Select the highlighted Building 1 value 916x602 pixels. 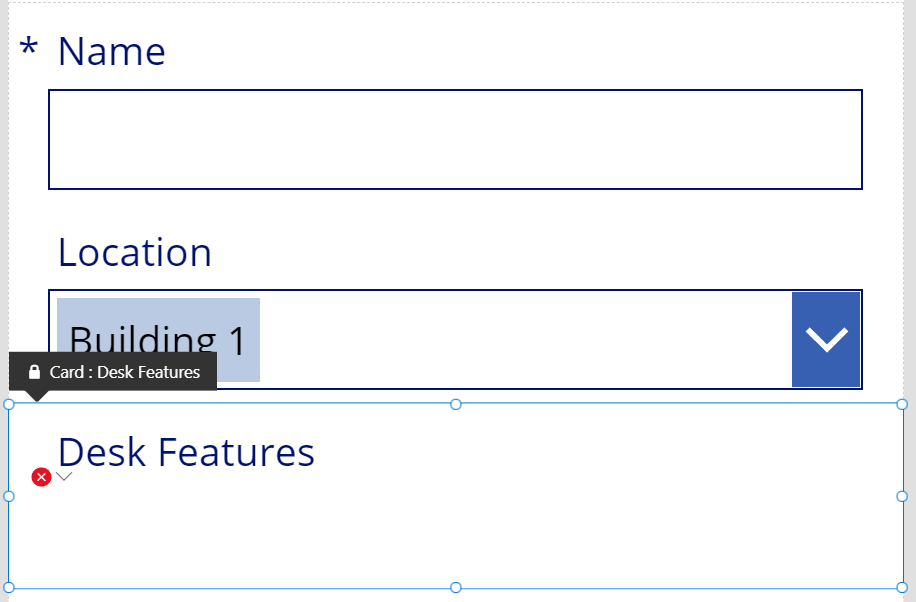click(158, 340)
